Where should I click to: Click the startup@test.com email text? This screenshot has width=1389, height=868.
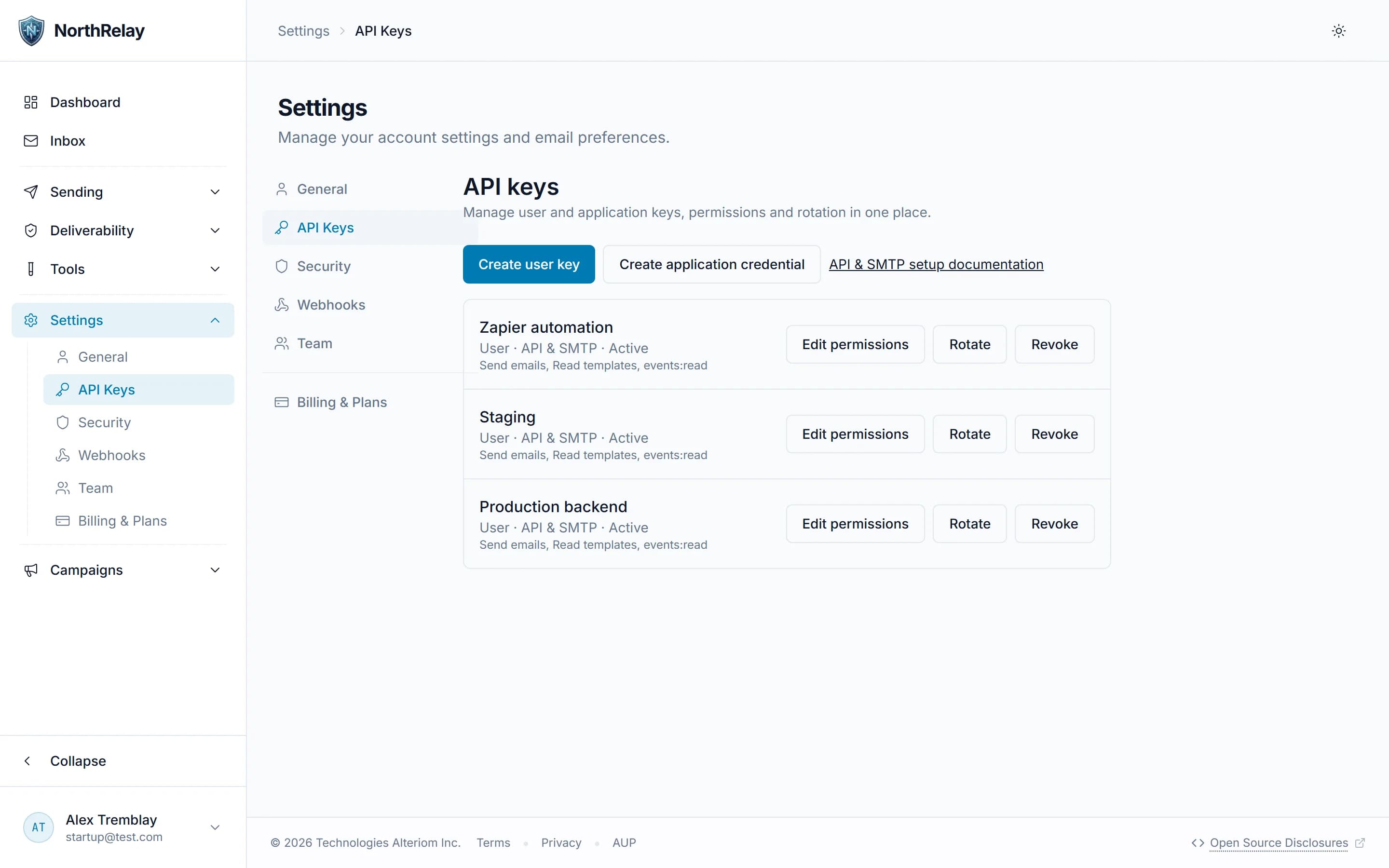tap(114, 837)
